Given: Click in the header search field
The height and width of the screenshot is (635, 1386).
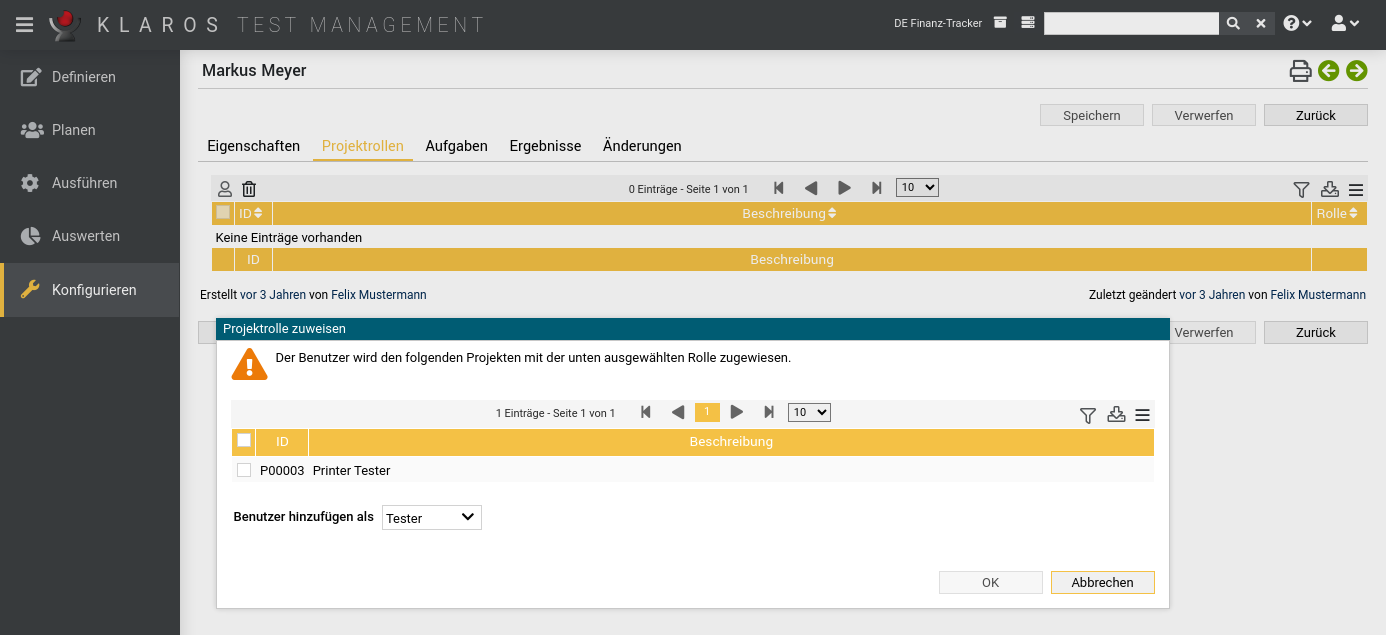Looking at the screenshot, I should pyautogui.click(x=1131, y=23).
